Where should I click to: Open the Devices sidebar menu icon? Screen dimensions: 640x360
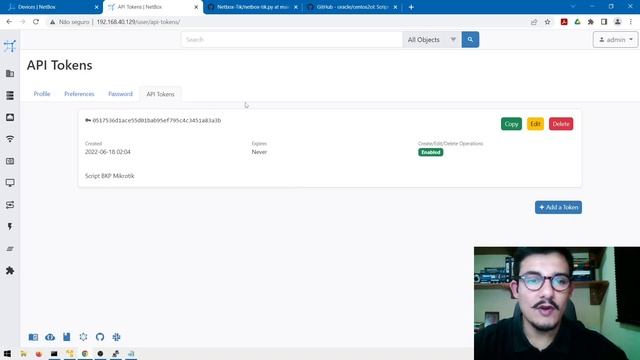(10, 96)
